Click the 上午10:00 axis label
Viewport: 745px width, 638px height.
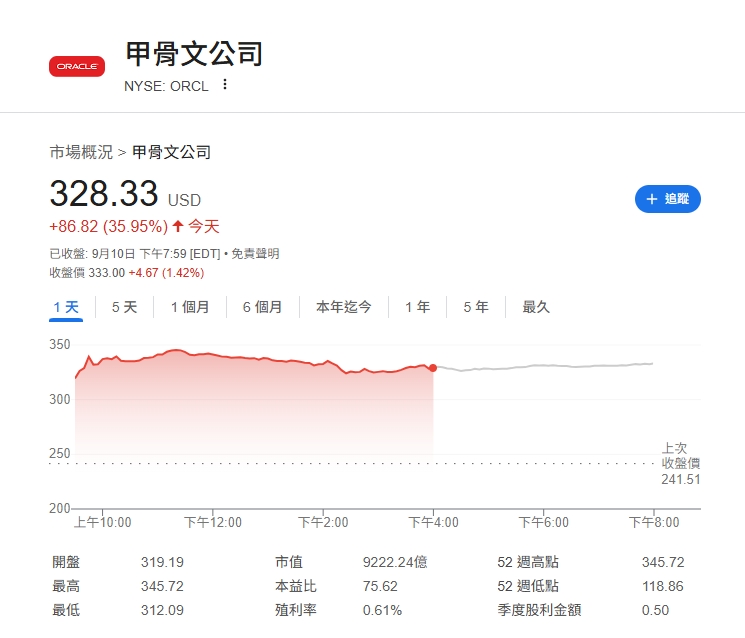pos(103,523)
